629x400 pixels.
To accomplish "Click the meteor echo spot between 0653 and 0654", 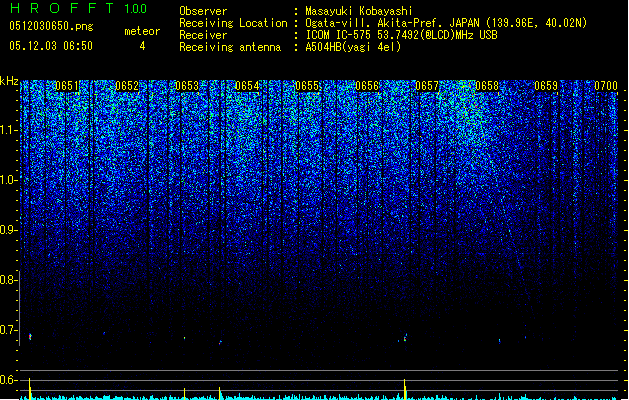I will click(x=220, y=343).
